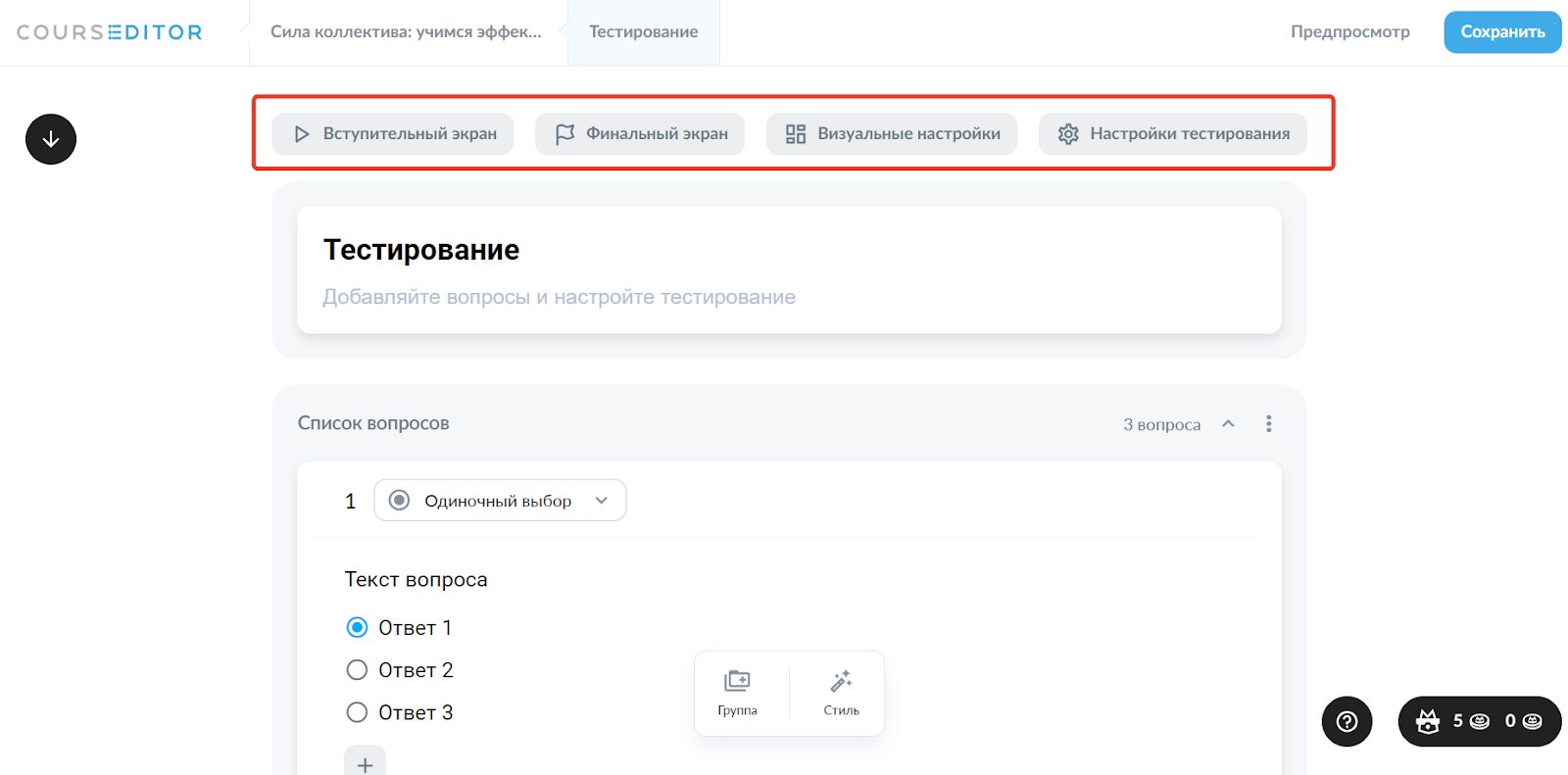Collapse the question list with the chevron

click(x=1228, y=423)
